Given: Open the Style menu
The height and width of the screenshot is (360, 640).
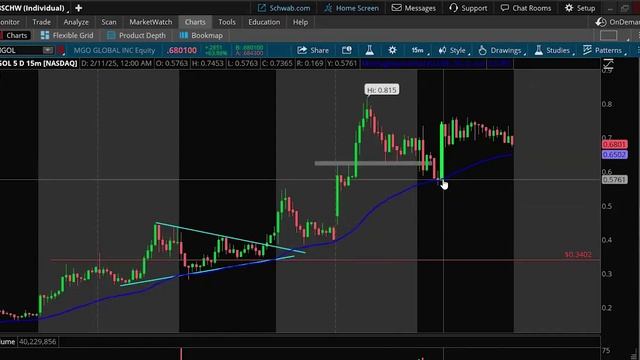Looking at the screenshot, I should [x=453, y=50].
